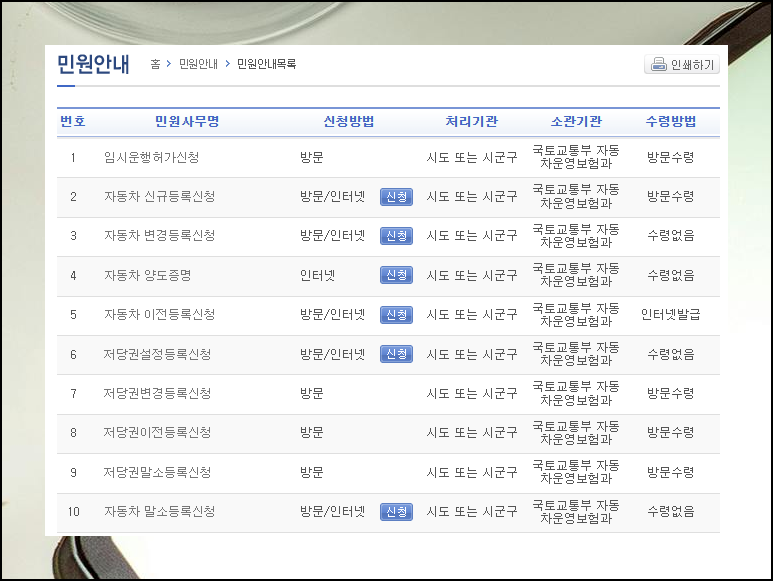
Task: Click the 처리기관 column header
Action: pyautogui.click(x=472, y=121)
